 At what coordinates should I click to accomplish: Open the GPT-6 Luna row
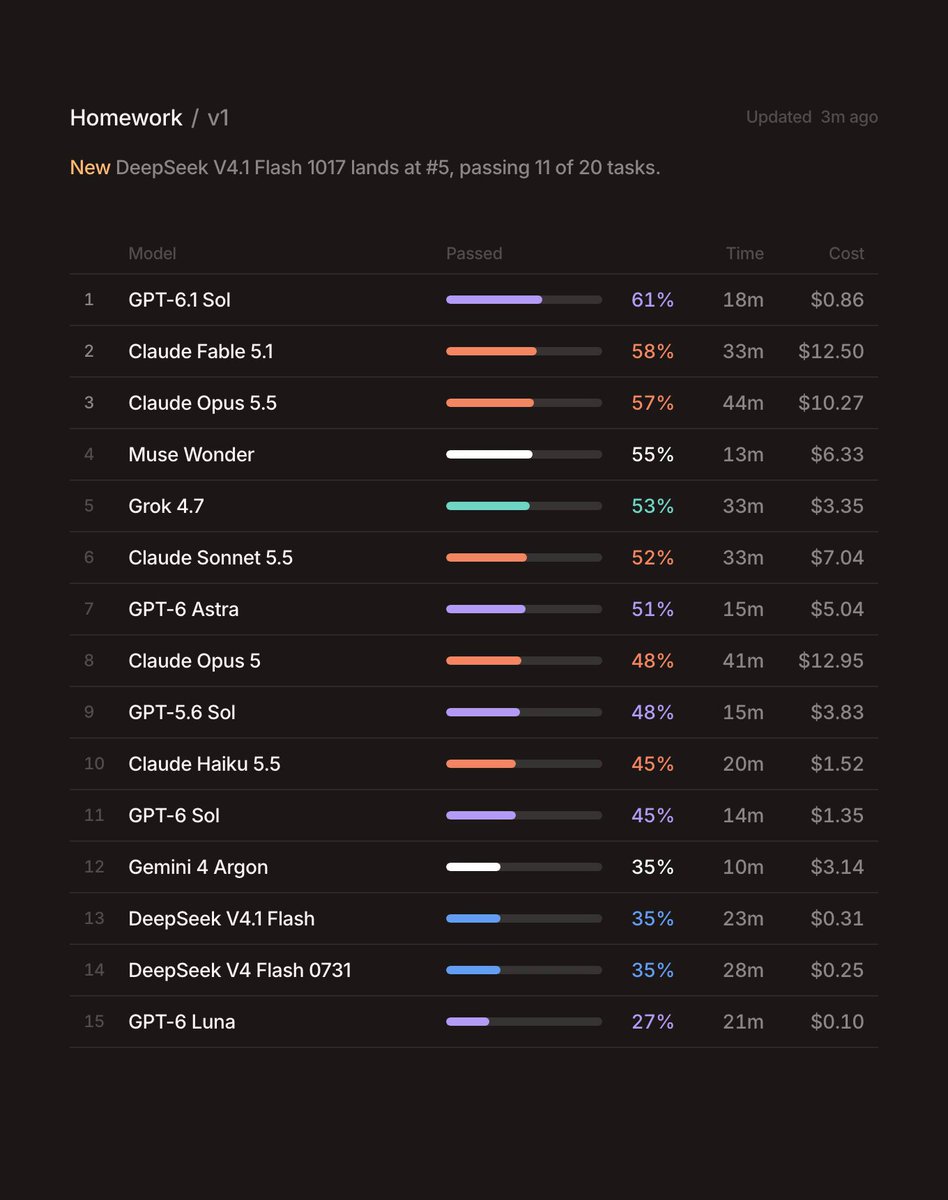tap(474, 1022)
